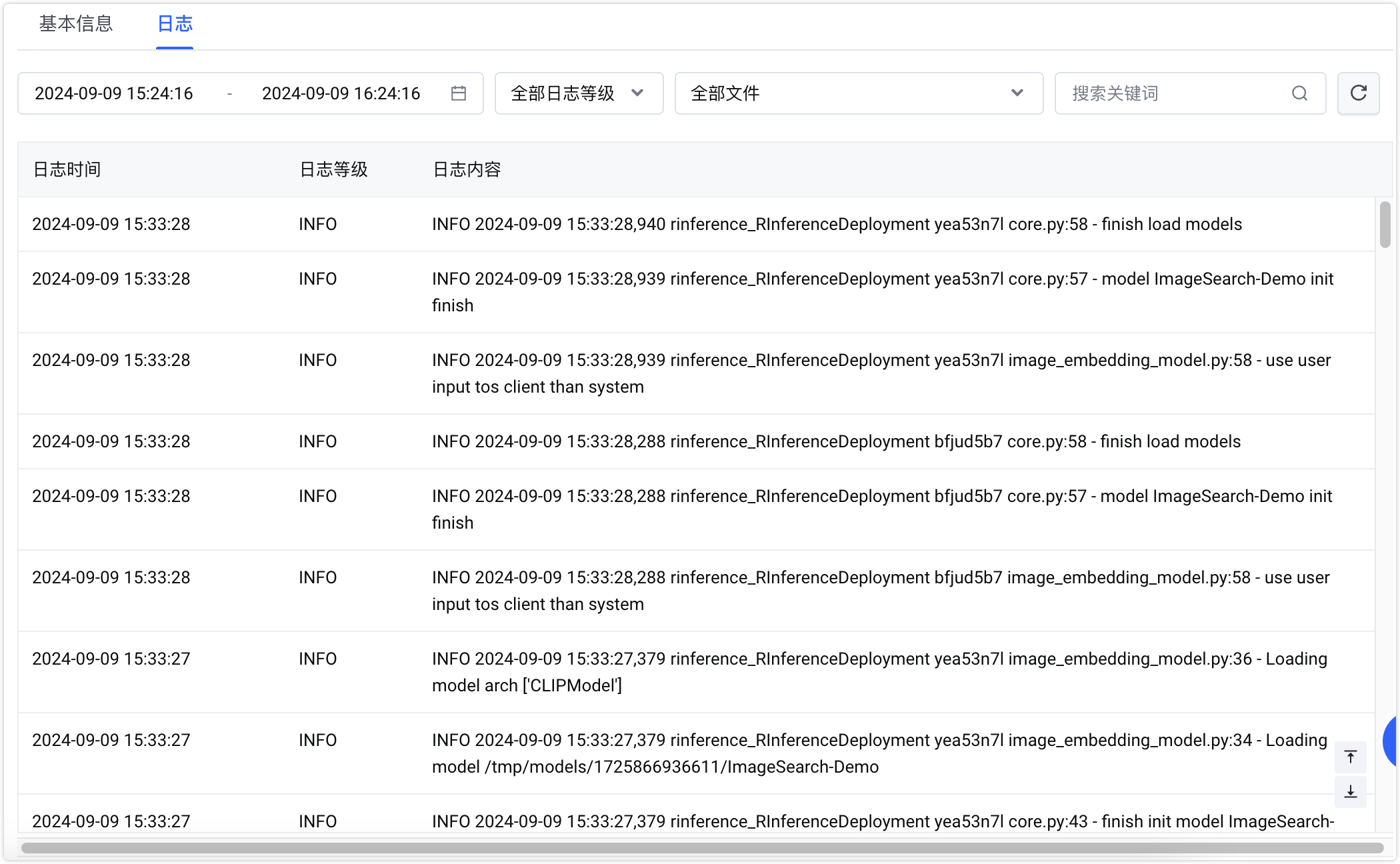Click the horizontal scrollbar at bottom
1400x864 pixels.
(x=703, y=848)
